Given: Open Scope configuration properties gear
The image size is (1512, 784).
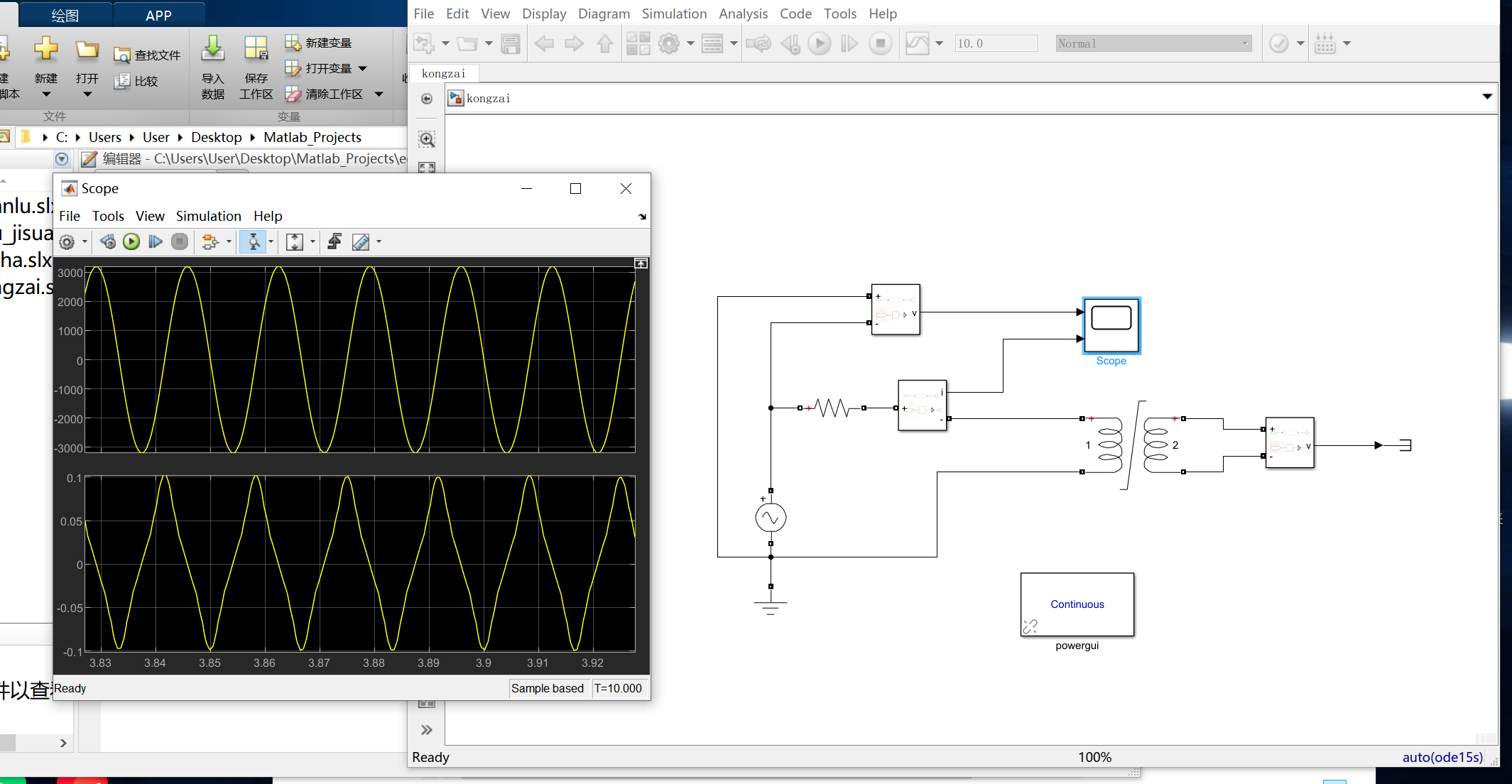Looking at the screenshot, I should point(67,242).
